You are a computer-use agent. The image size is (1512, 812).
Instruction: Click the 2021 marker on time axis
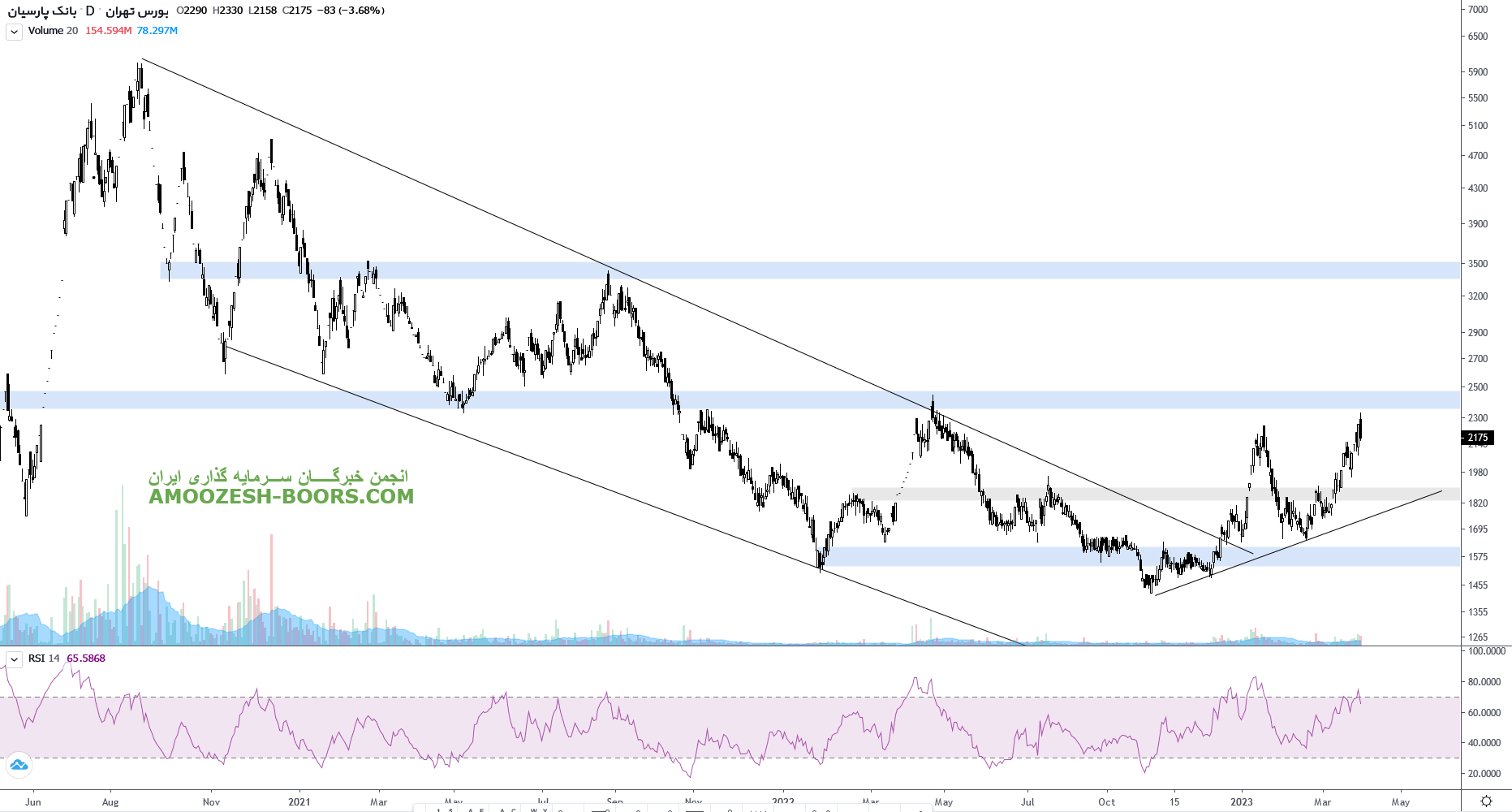click(x=299, y=802)
